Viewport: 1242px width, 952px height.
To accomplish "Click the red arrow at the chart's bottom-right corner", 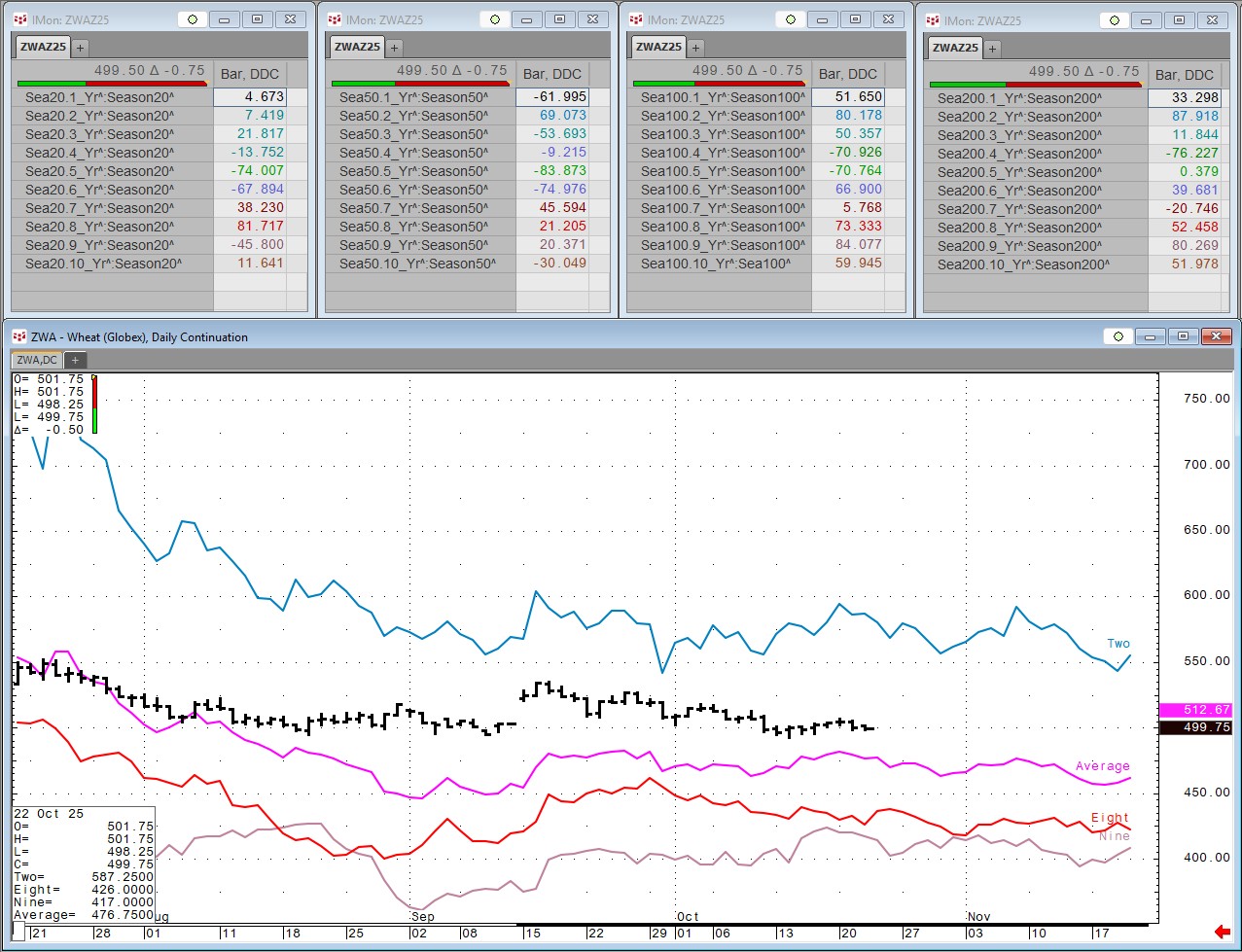I will point(1223,933).
